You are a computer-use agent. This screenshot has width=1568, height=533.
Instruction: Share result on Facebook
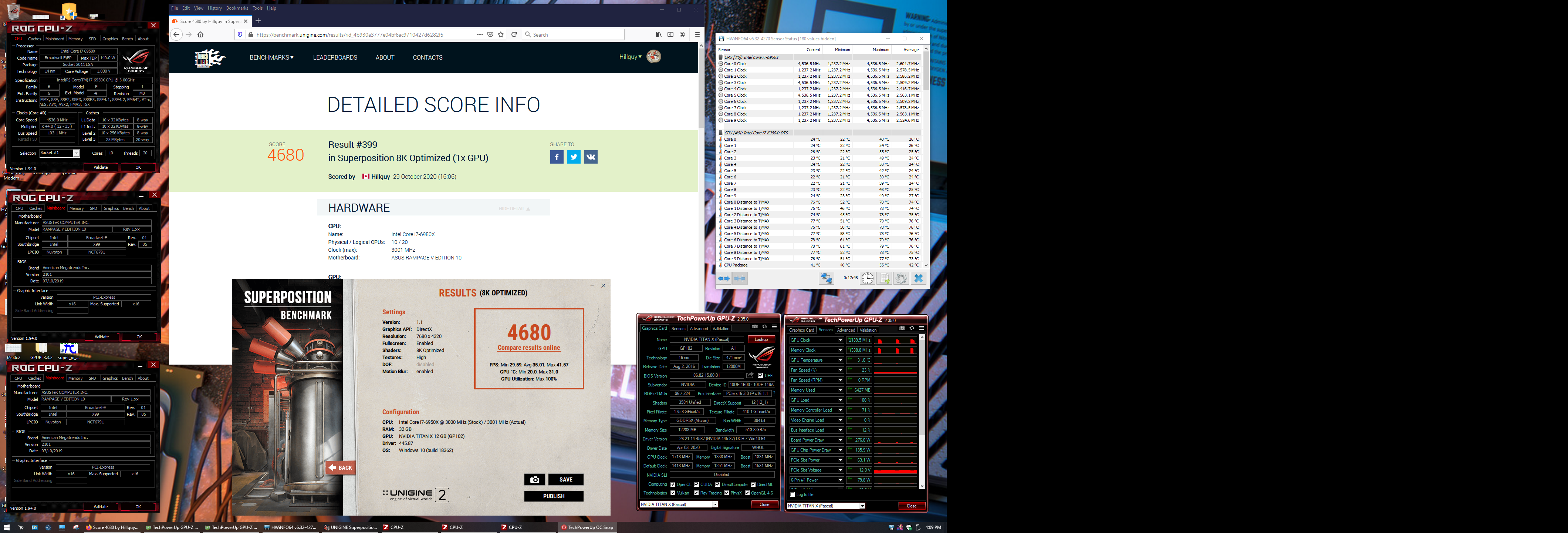(x=556, y=157)
